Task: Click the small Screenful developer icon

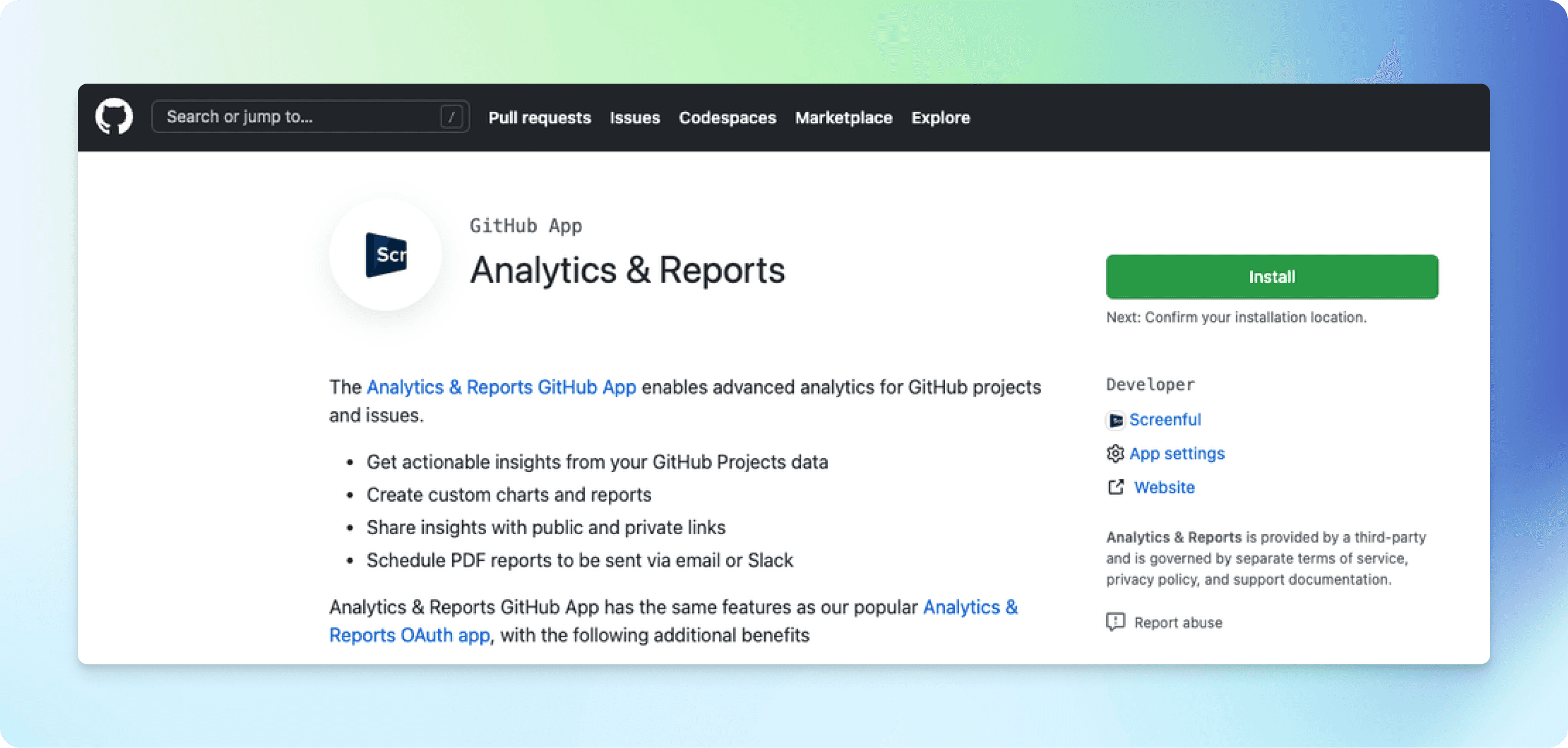Action: [1115, 420]
